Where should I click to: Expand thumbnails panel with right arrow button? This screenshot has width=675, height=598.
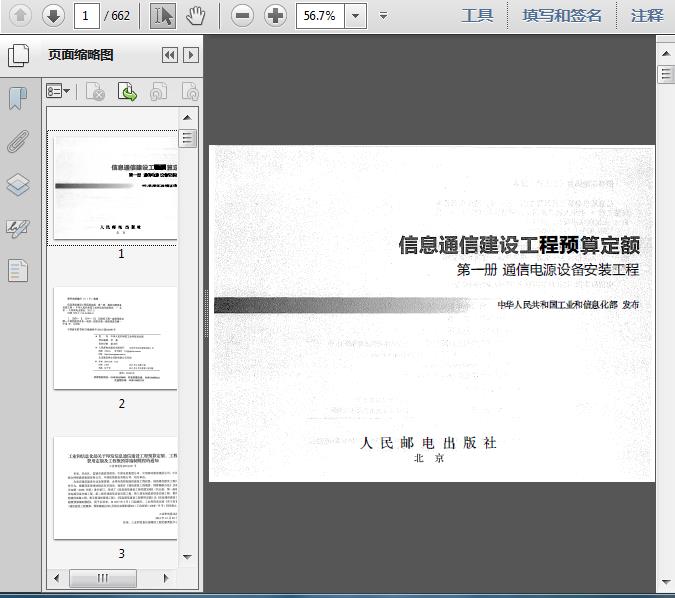(x=191, y=55)
